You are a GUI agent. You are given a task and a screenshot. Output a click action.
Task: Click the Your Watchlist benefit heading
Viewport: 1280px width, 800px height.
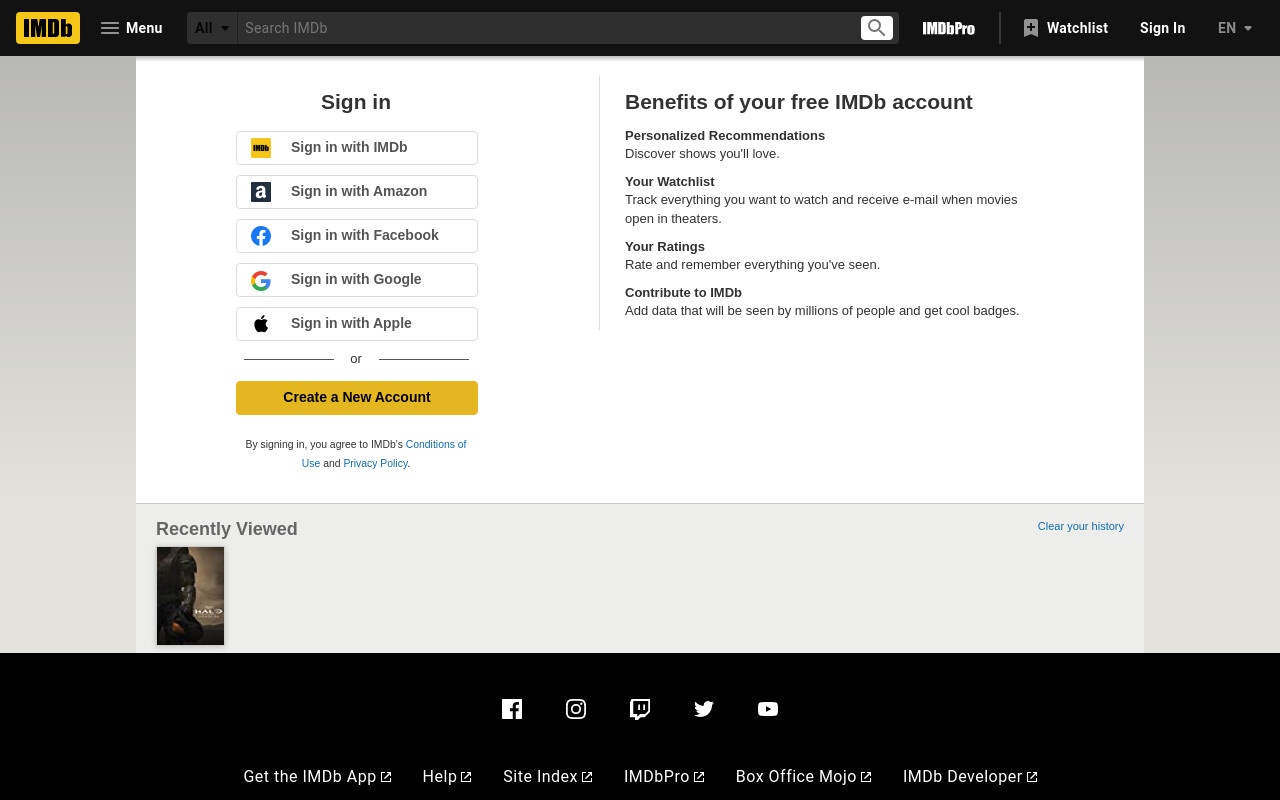pyautogui.click(x=670, y=182)
